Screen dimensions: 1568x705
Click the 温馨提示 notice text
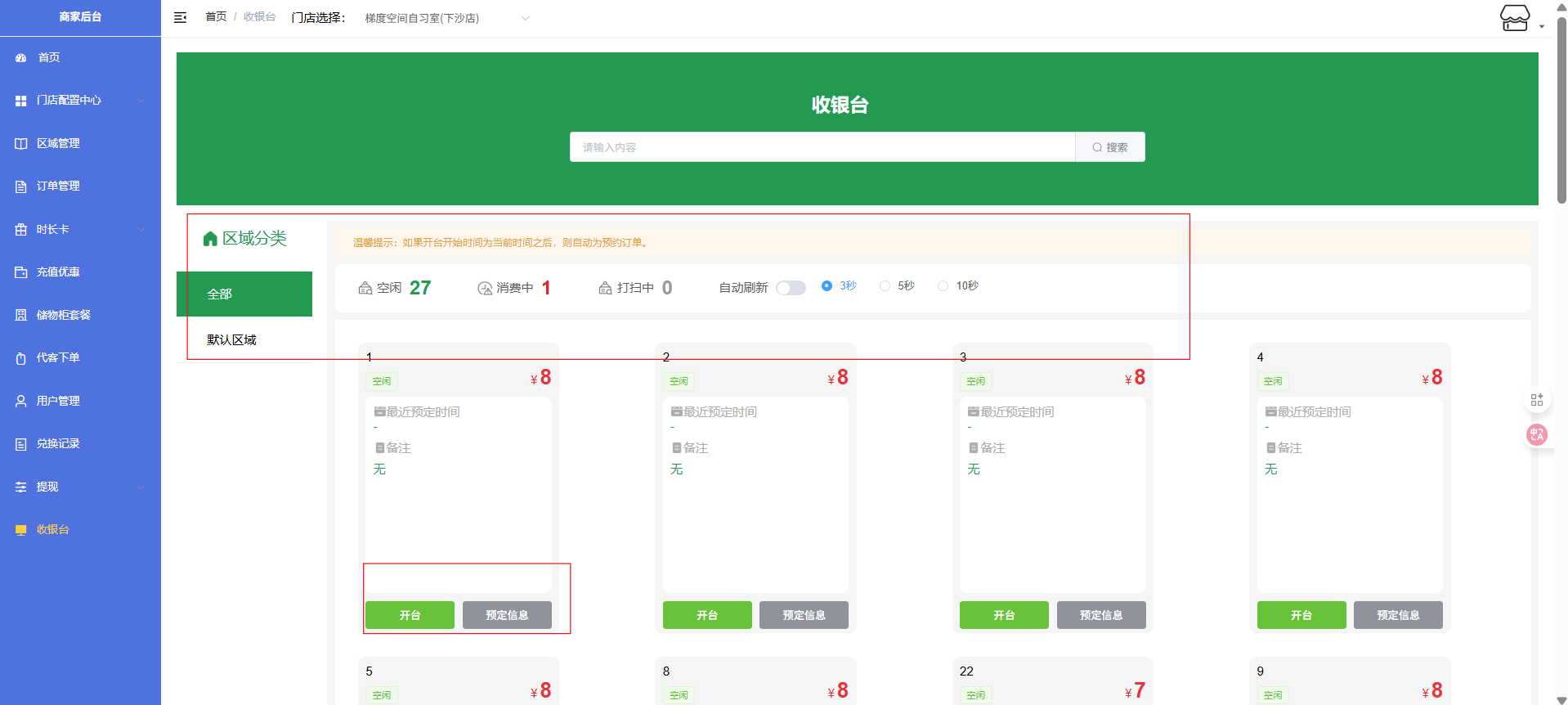coord(502,243)
